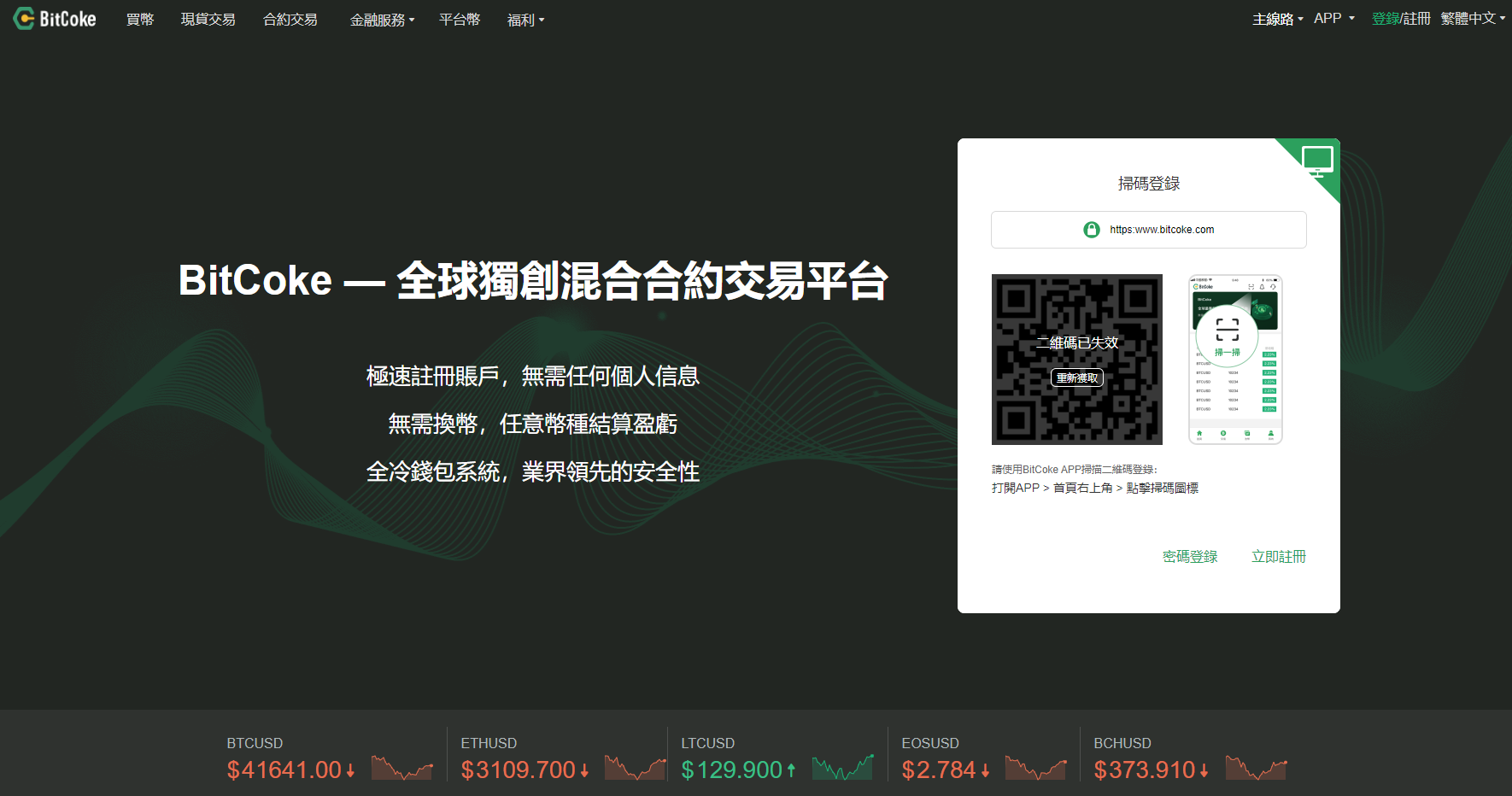This screenshot has height=796, width=1512.
Task: Click the 二維碼已失效 expired notice
Action: [x=1077, y=343]
